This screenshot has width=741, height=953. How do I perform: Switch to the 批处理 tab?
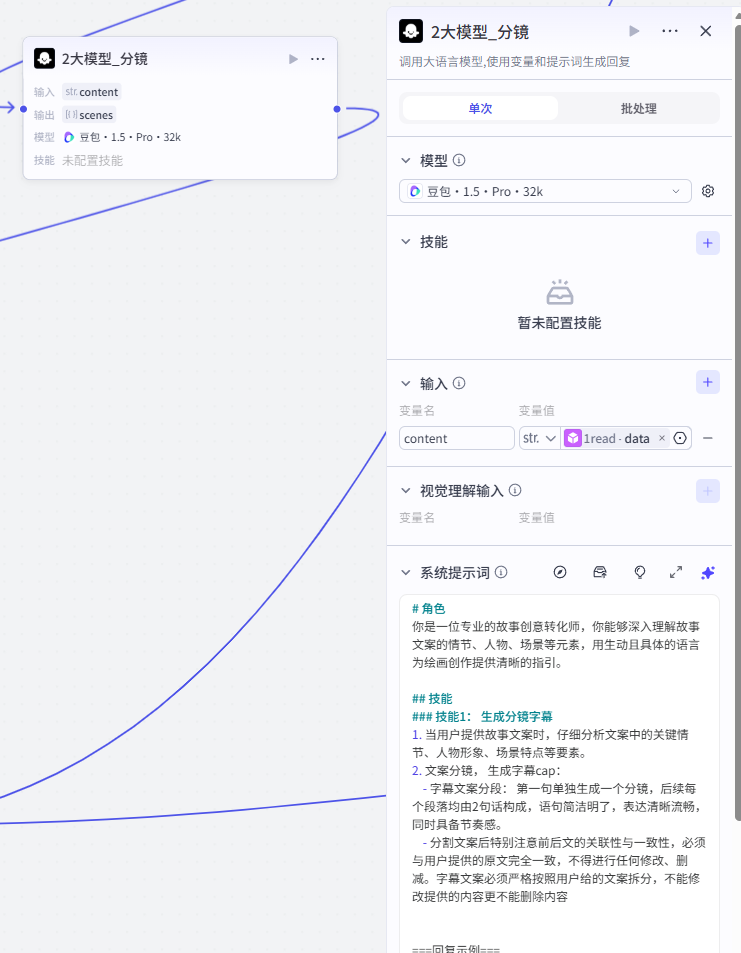638,108
